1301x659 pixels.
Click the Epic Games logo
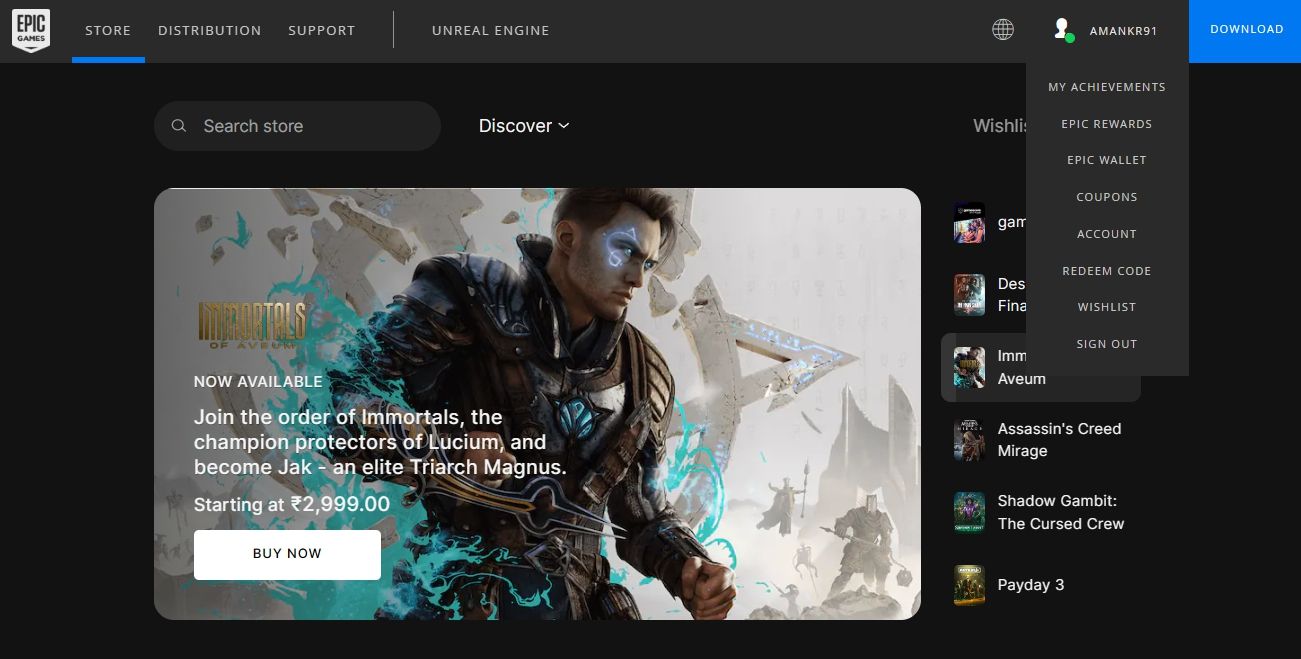pyautogui.click(x=31, y=31)
